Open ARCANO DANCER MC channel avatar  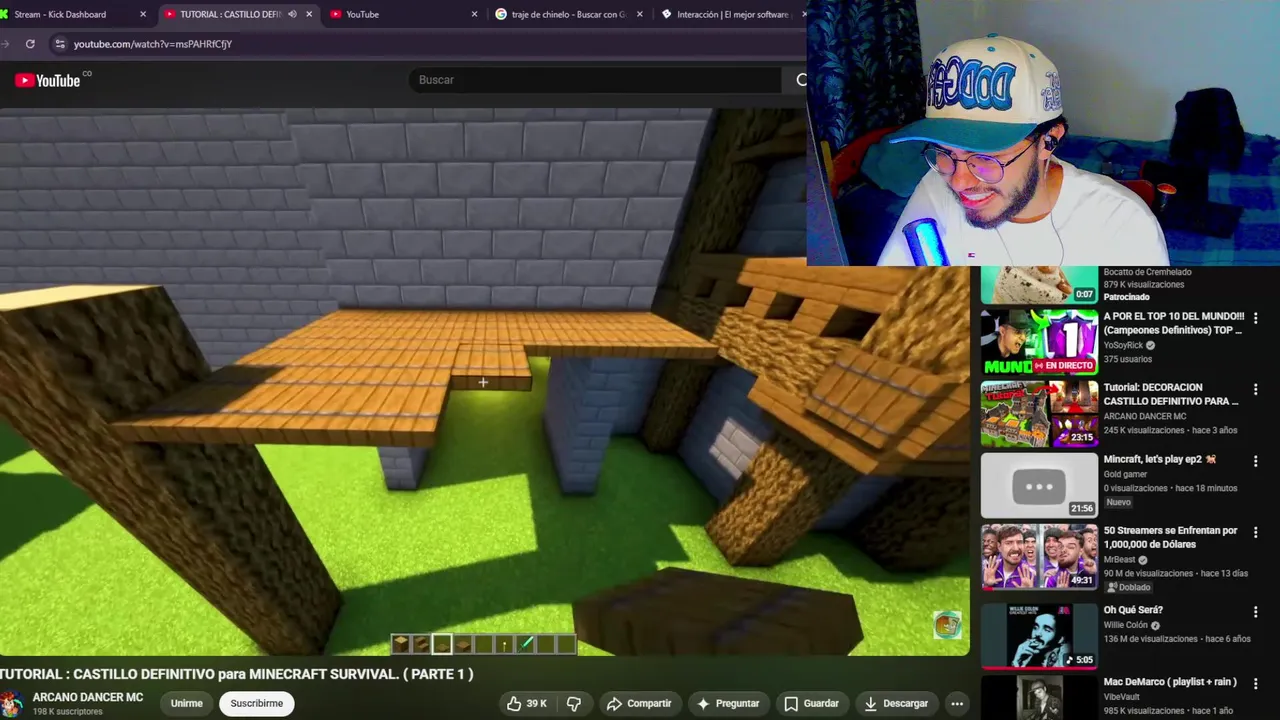11,703
